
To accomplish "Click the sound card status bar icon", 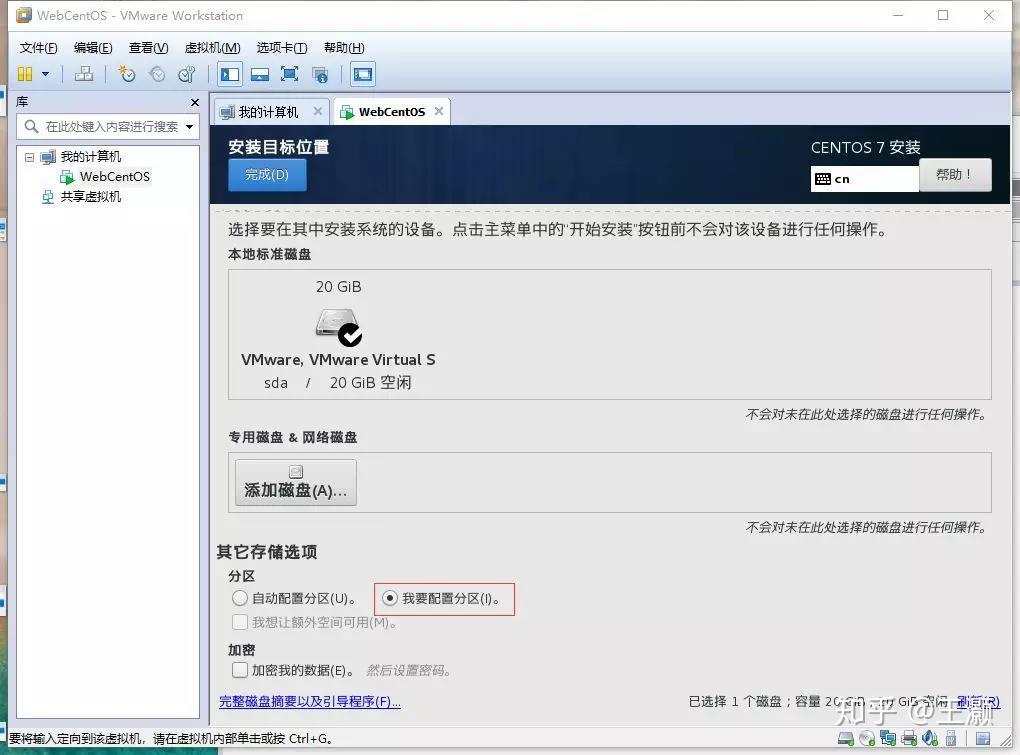I will (x=930, y=739).
